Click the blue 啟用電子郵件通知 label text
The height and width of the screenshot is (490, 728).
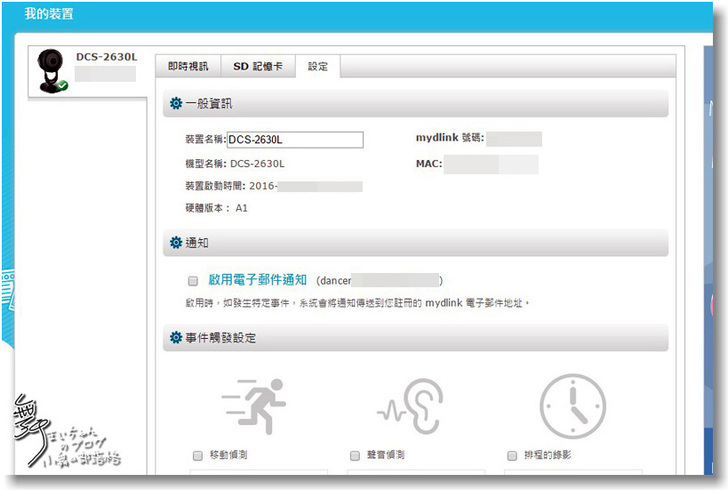coord(258,281)
